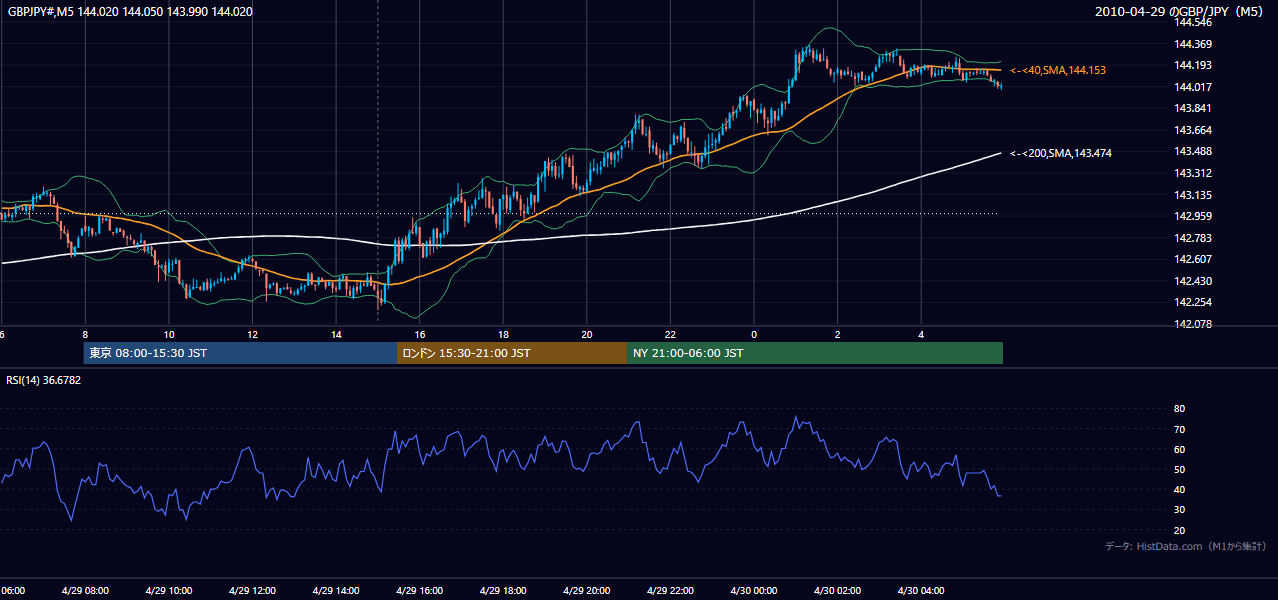Click the 4/29 10:00 time label

coord(169,591)
